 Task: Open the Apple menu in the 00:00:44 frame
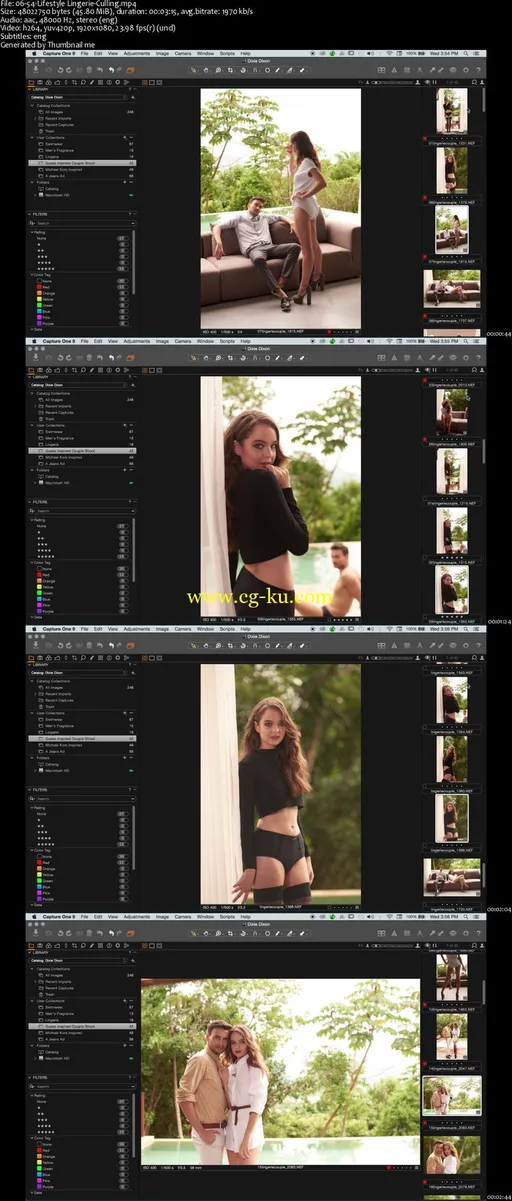click(34, 54)
